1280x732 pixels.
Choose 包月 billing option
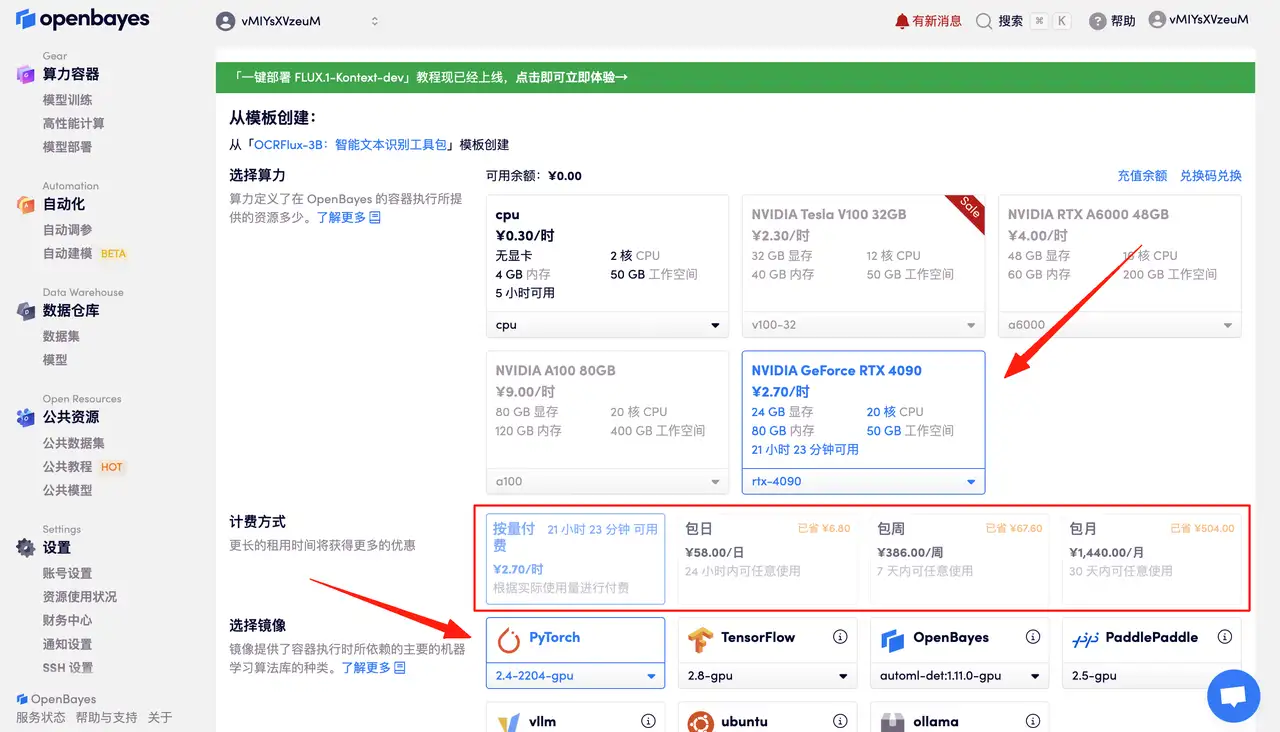pyautogui.click(x=1151, y=558)
